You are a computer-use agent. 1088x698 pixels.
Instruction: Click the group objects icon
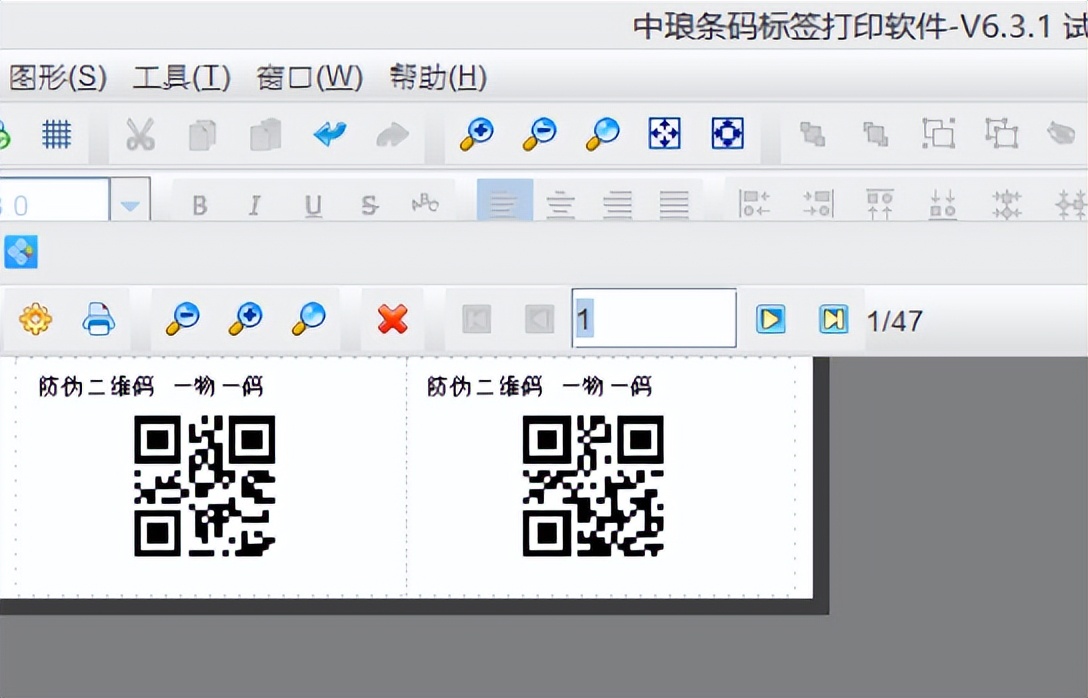(938, 133)
